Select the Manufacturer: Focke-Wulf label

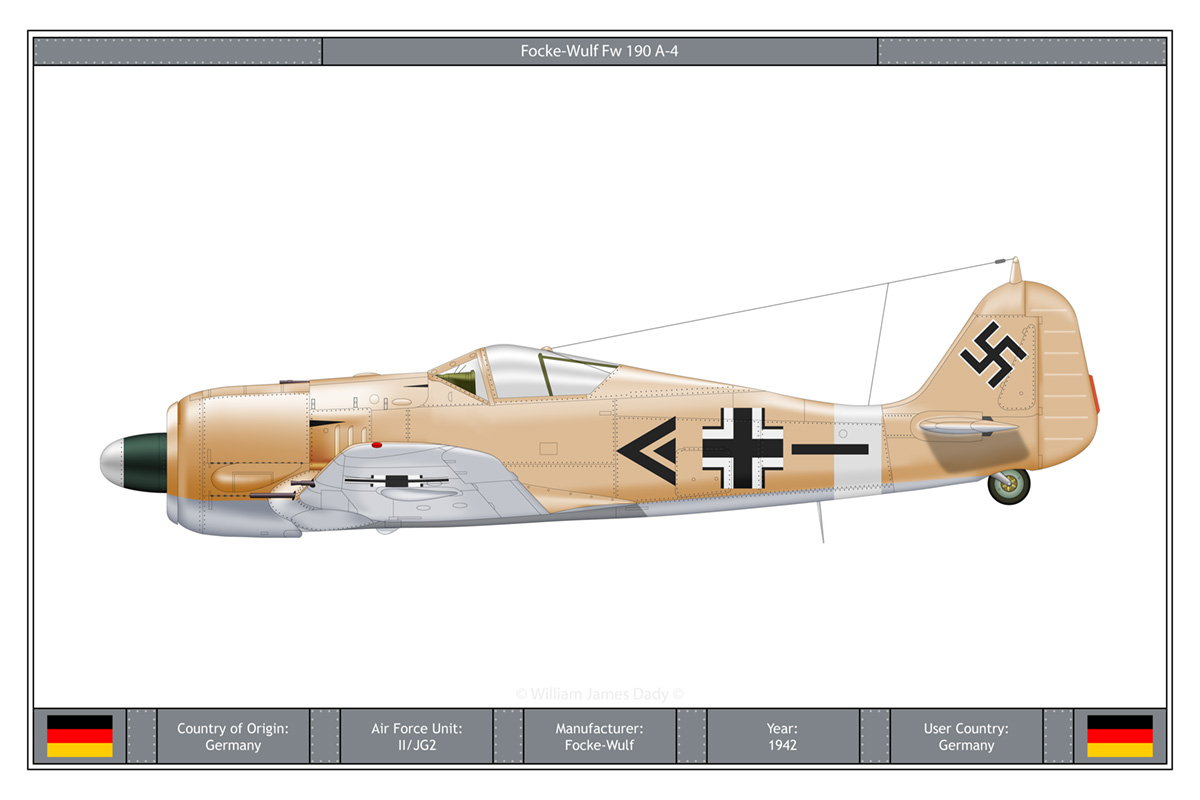point(599,736)
